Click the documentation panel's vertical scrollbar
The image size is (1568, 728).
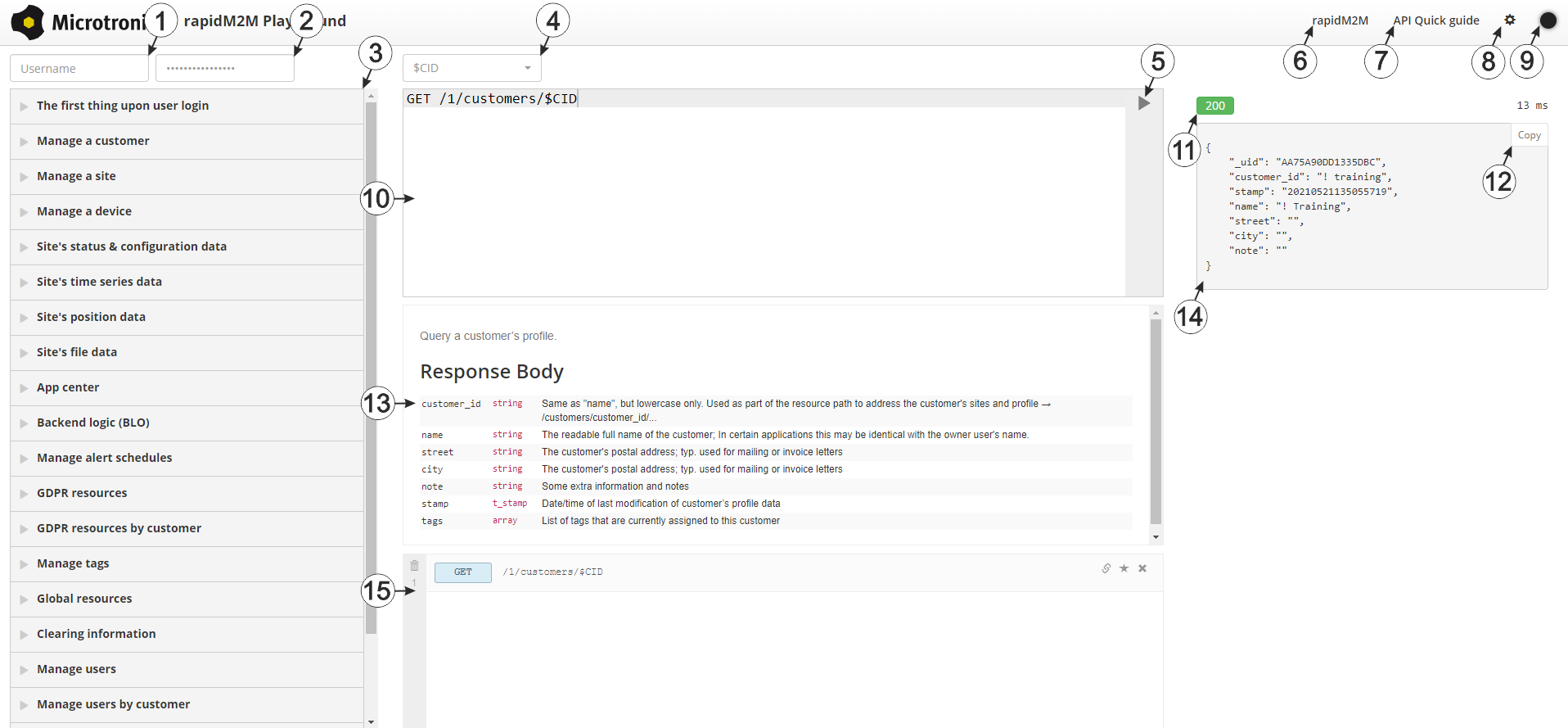1156,422
